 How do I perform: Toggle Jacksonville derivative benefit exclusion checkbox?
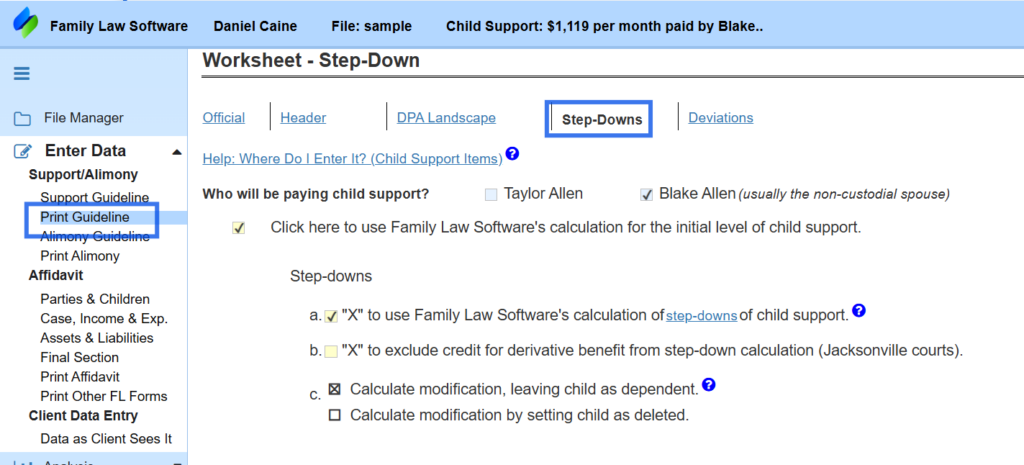(x=331, y=351)
